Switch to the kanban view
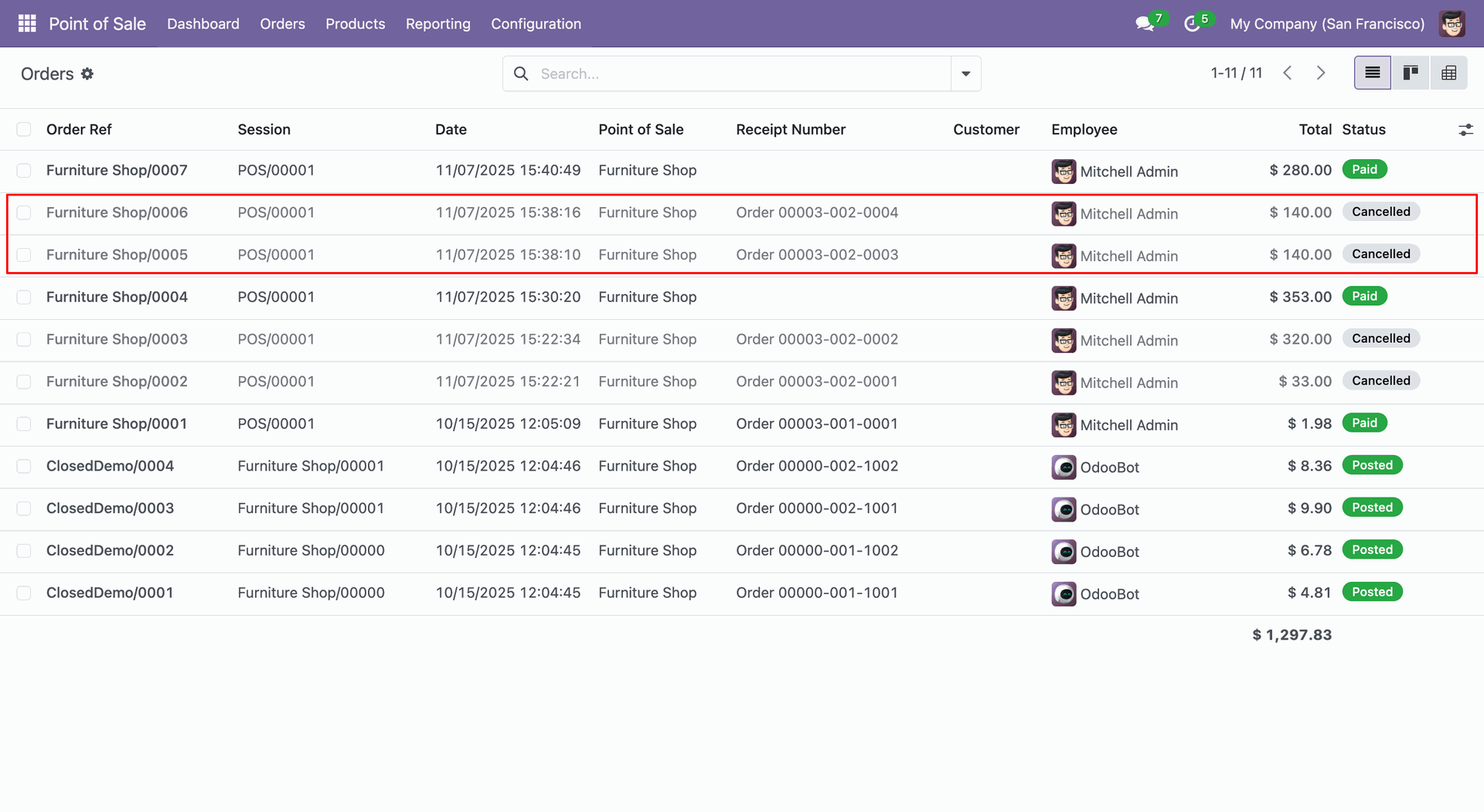 point(1411,73)
